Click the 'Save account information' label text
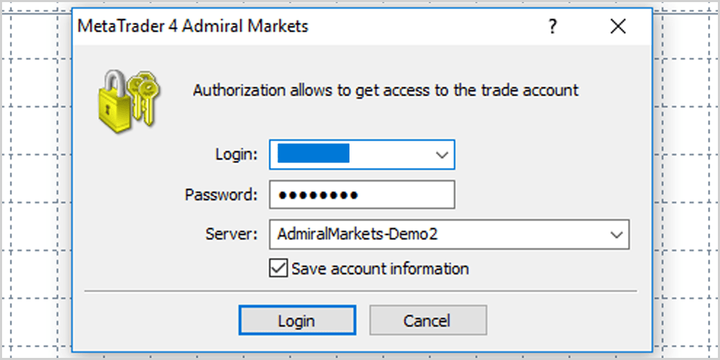 coord(380,268)
